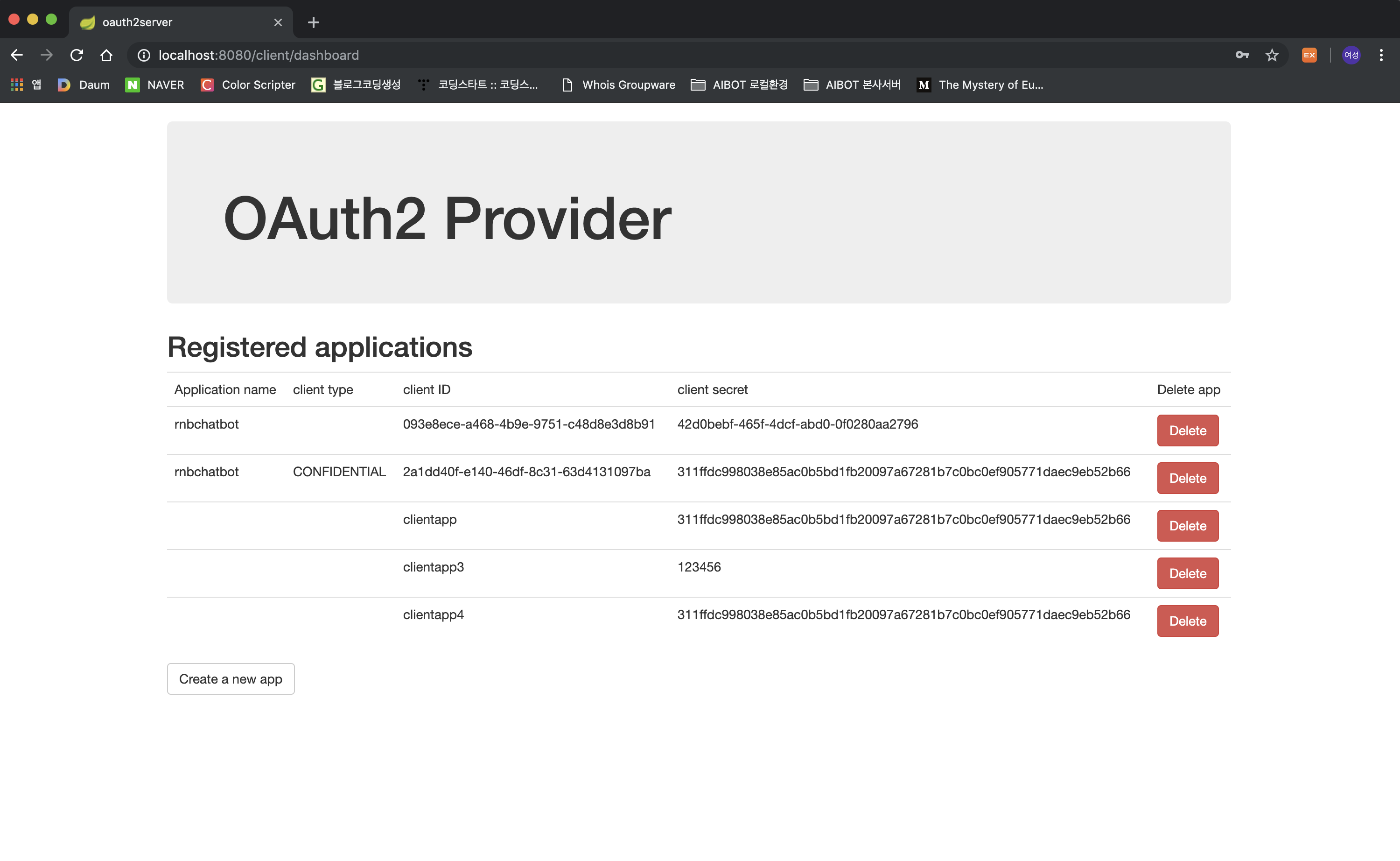View site information icon in address bar
The image size is (1400, 861).
pyautogui.click(x=144, y=55)
